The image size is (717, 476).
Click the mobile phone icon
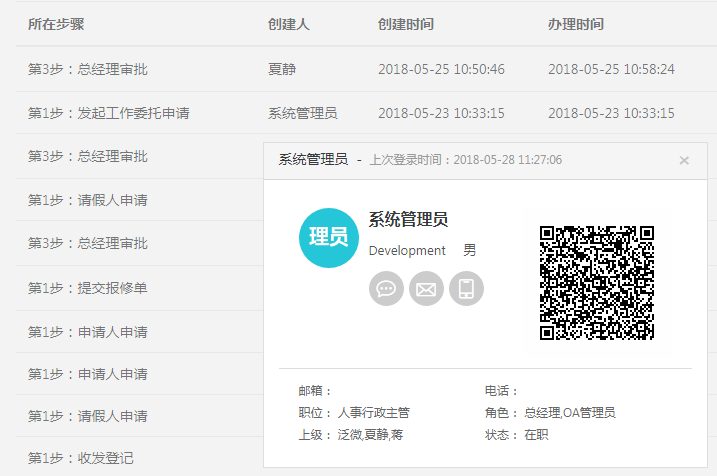[x=466, y=289]
